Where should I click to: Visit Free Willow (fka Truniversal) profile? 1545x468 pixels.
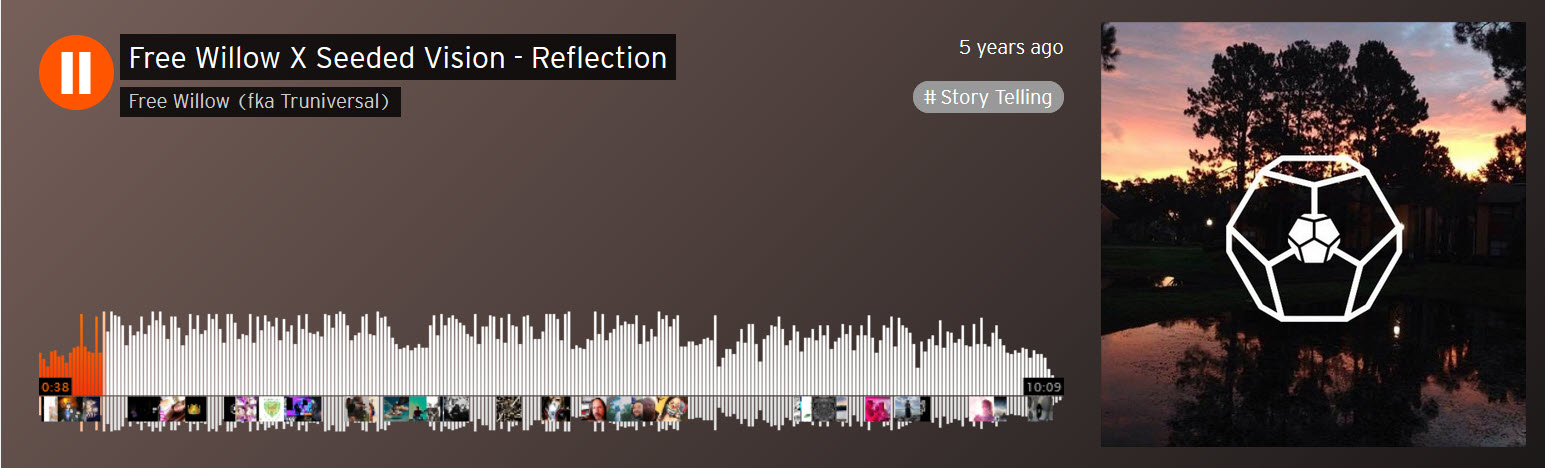point(260,102)
